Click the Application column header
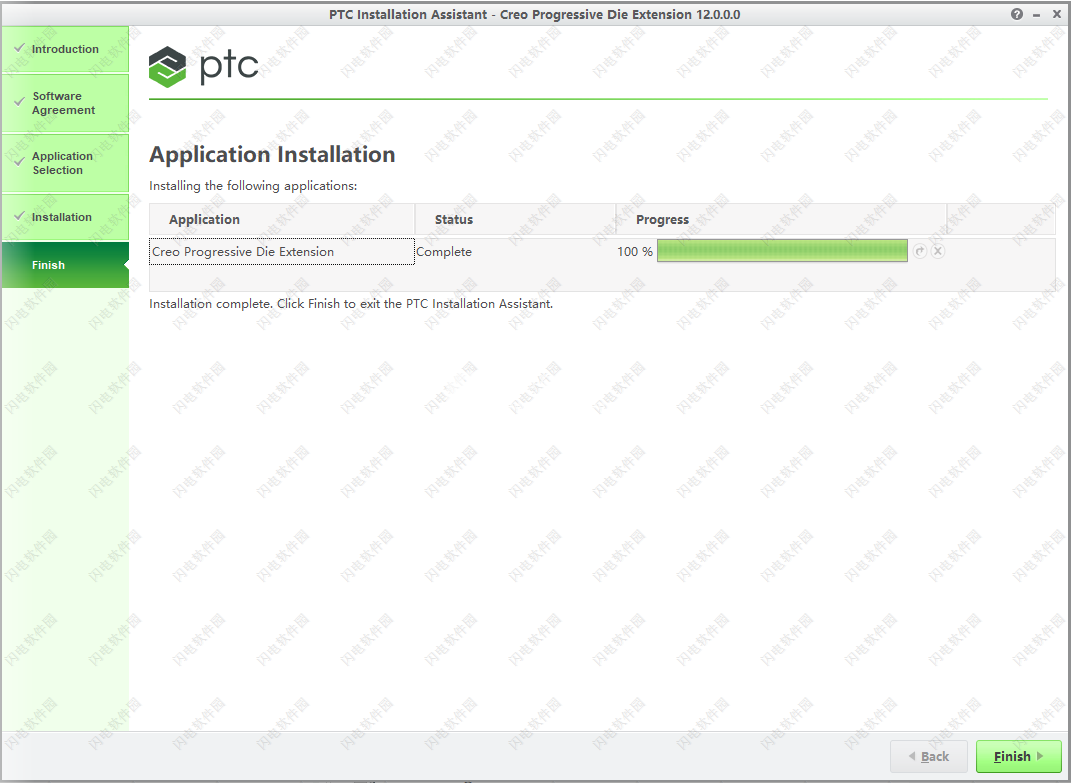This screenshot has height=783, width=1071. click(x=282, y=219)
